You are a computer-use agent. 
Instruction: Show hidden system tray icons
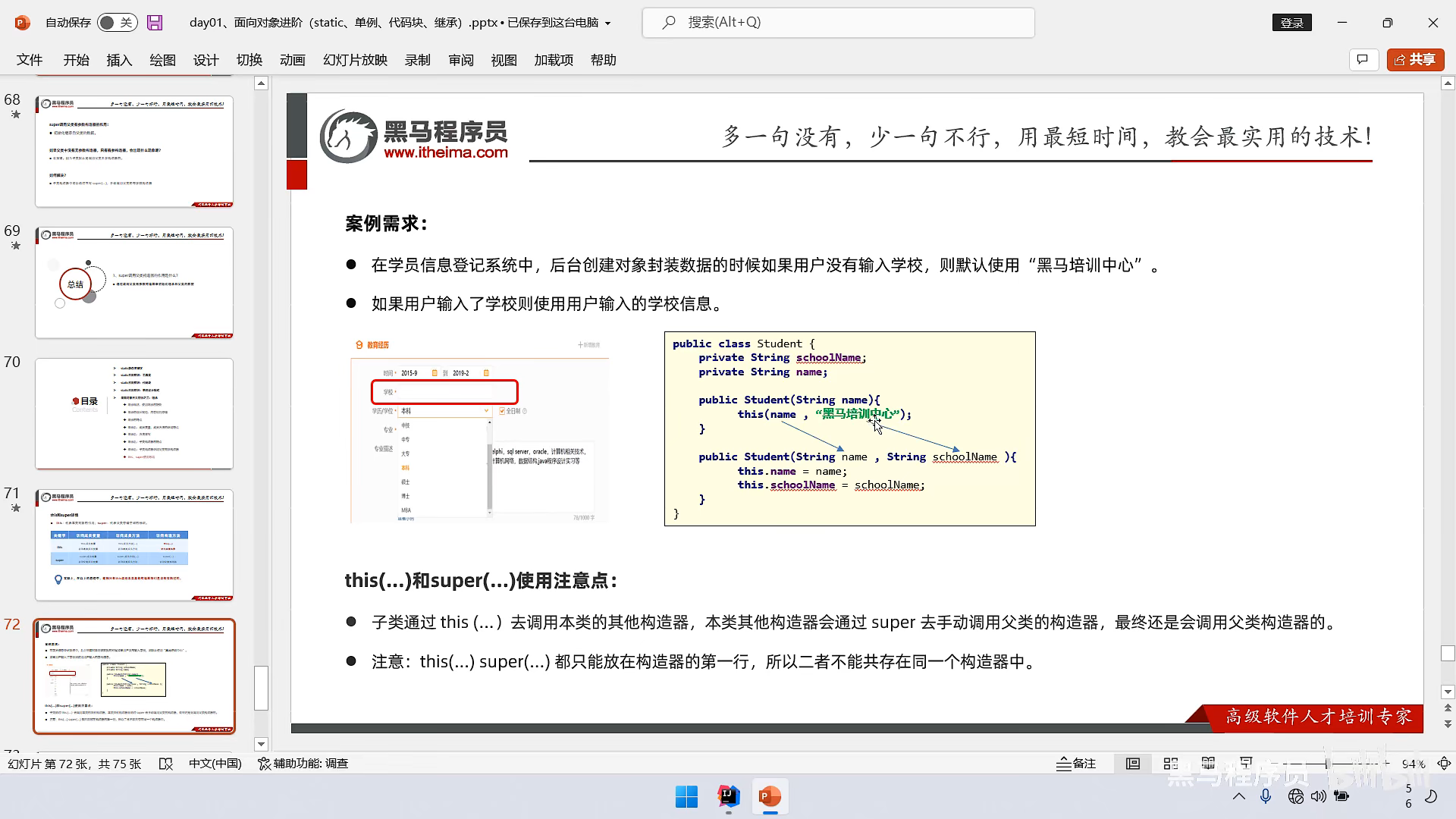(1239, 796)
